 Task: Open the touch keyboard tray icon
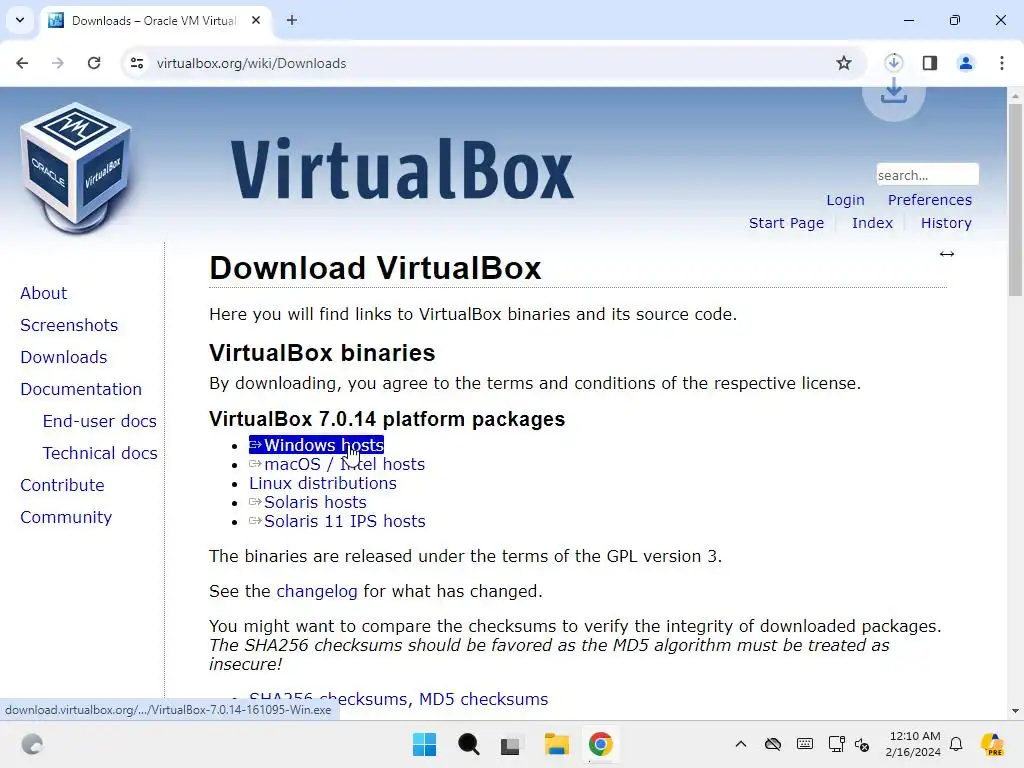tap(805, 744)
